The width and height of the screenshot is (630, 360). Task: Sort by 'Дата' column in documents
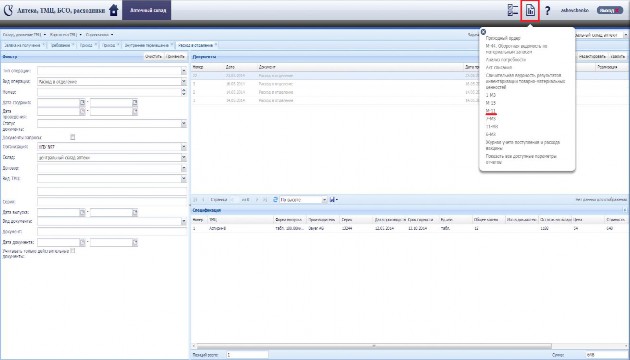(x=241, y=67)
